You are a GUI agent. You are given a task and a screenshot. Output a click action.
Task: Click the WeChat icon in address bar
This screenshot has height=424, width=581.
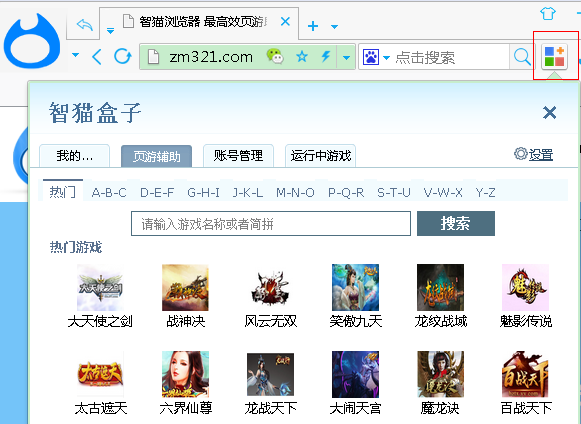point(275,56)
